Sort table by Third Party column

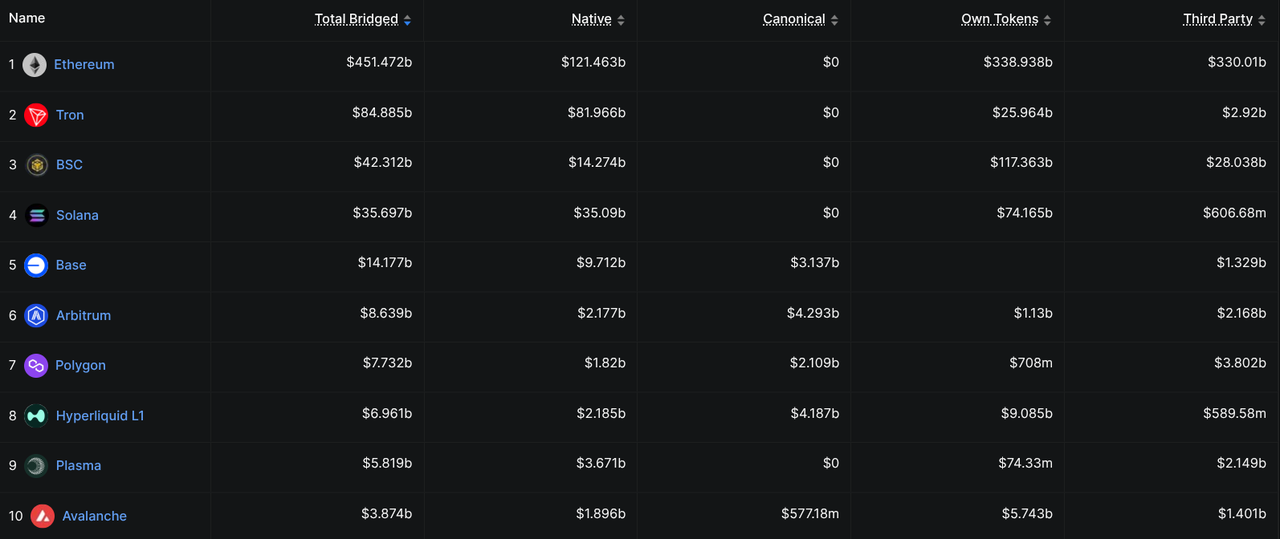[1218, 19]
